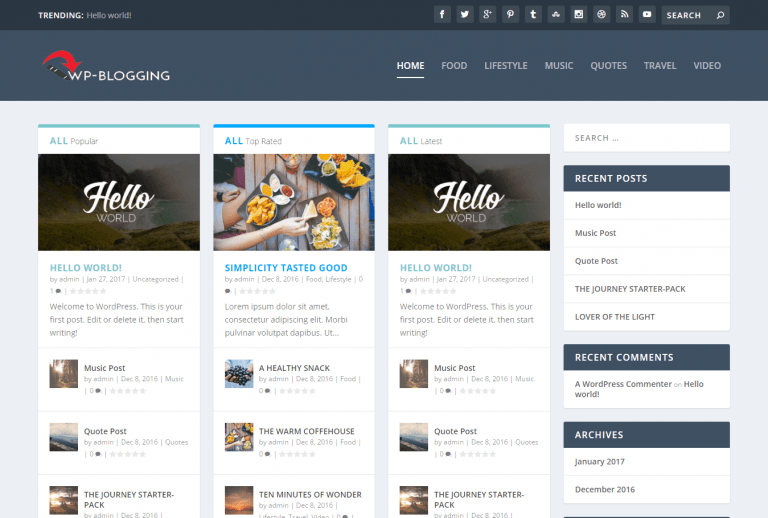The height and width of the screenshot is (518, 768).
Task: Click star rating for The Warm Coffeehouse
Action: point(297,454)
